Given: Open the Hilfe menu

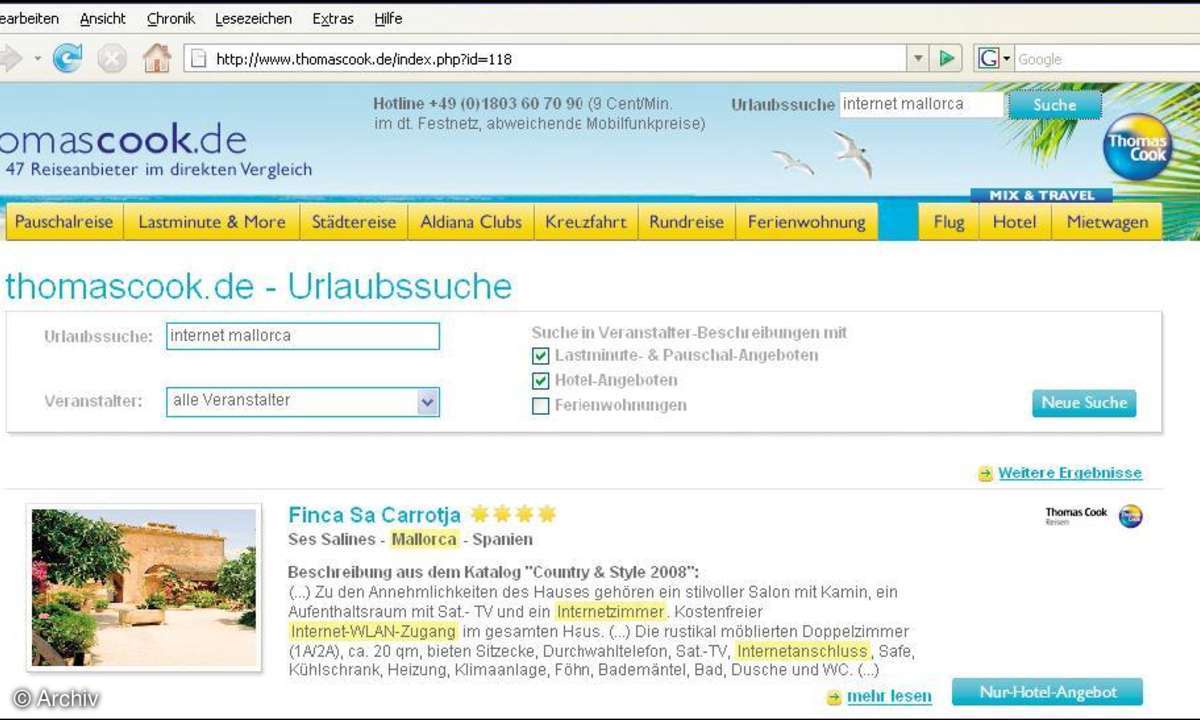Looking at the screenshot, I should click(388, 18).
